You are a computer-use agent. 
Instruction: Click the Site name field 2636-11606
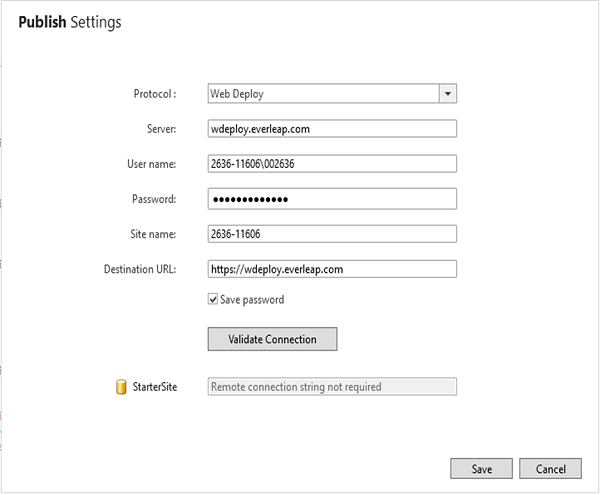click(x=331, y=233)
